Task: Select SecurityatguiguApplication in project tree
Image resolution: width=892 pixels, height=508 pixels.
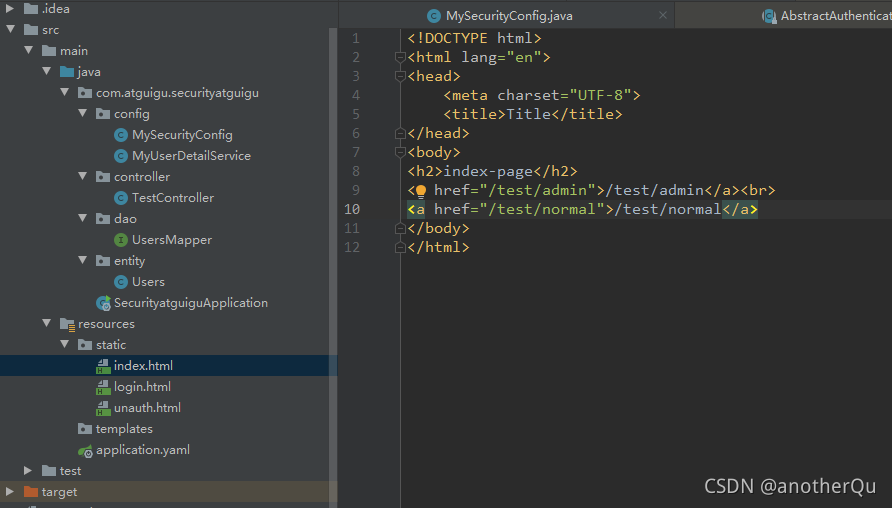Action: [191, 303]
